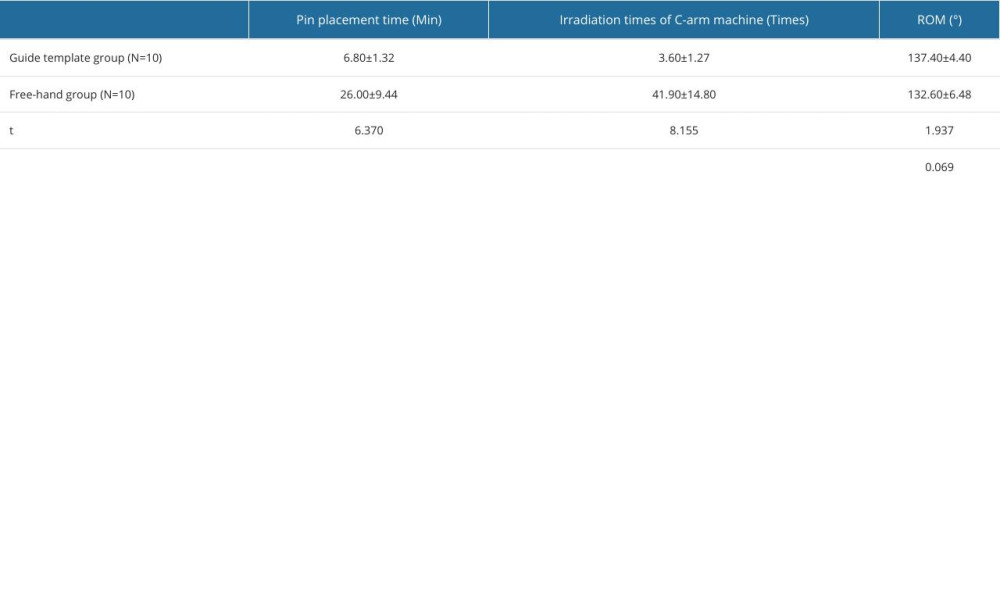Select the 'Free-hand group (N=10)' row label

[x=72, y=94]
